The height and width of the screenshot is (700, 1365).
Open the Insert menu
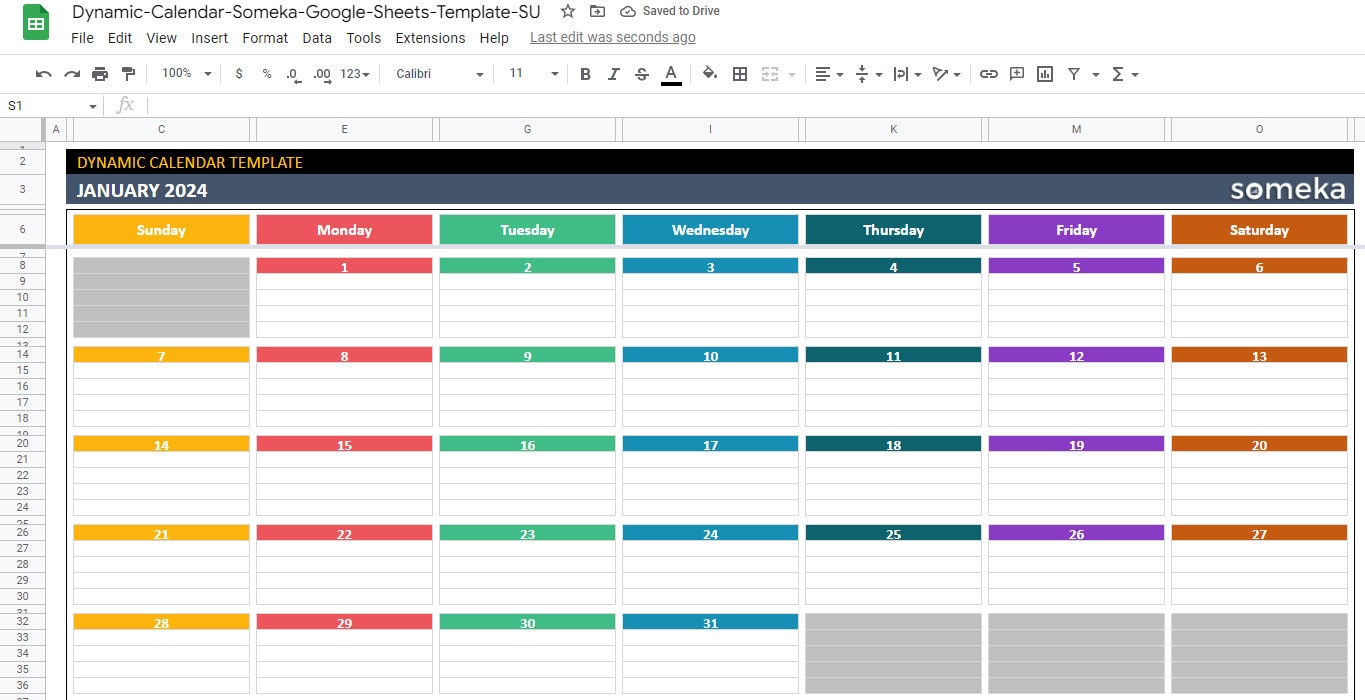[210, 38]
